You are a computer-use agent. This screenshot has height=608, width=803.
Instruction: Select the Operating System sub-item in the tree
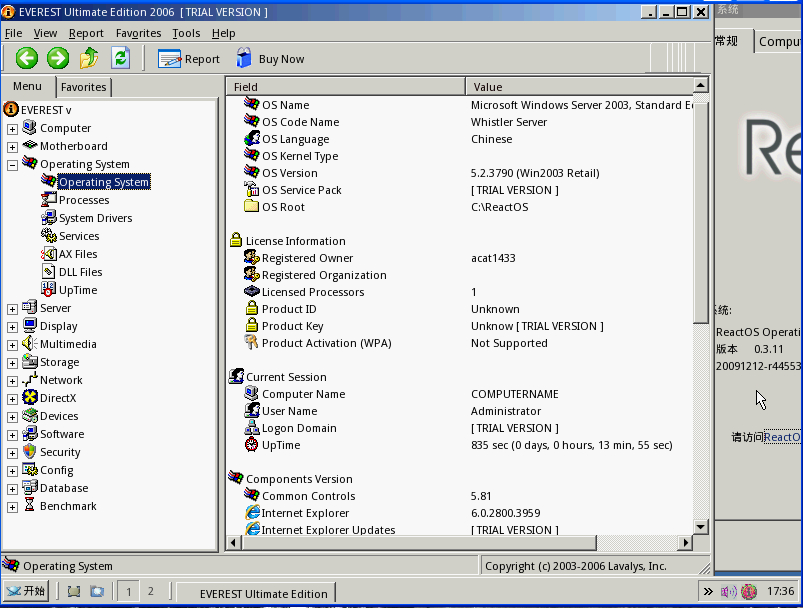[103, 182]
